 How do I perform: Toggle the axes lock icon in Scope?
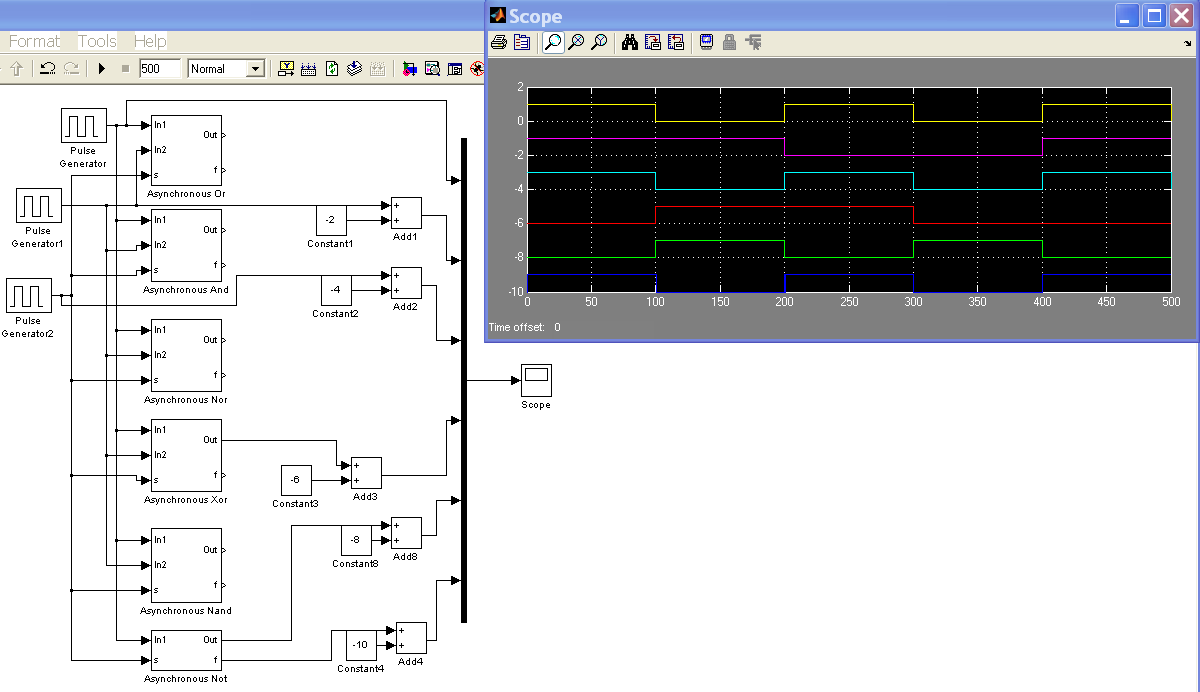730,42
